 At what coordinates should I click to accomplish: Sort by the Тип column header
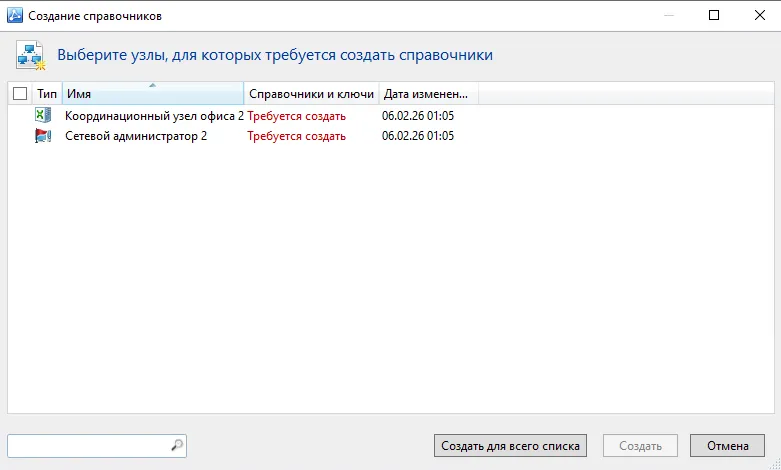coord(47,94)
